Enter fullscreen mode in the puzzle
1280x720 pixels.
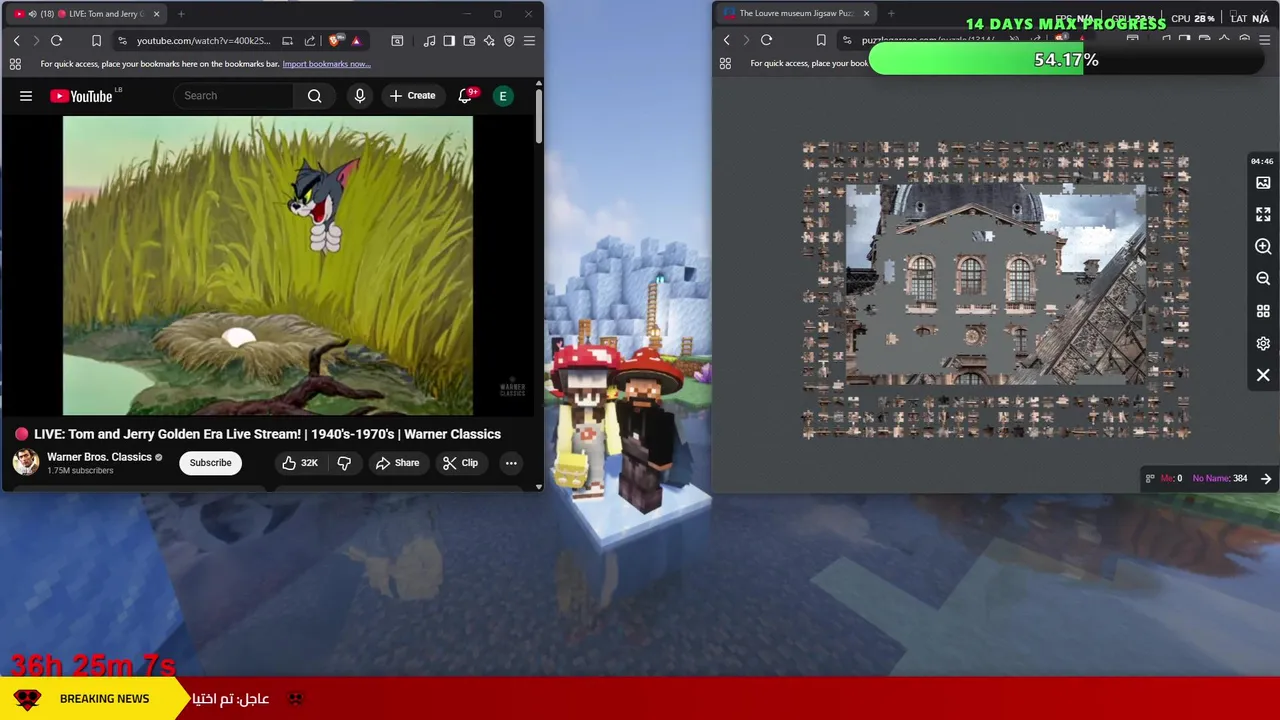click(1263, 215)
